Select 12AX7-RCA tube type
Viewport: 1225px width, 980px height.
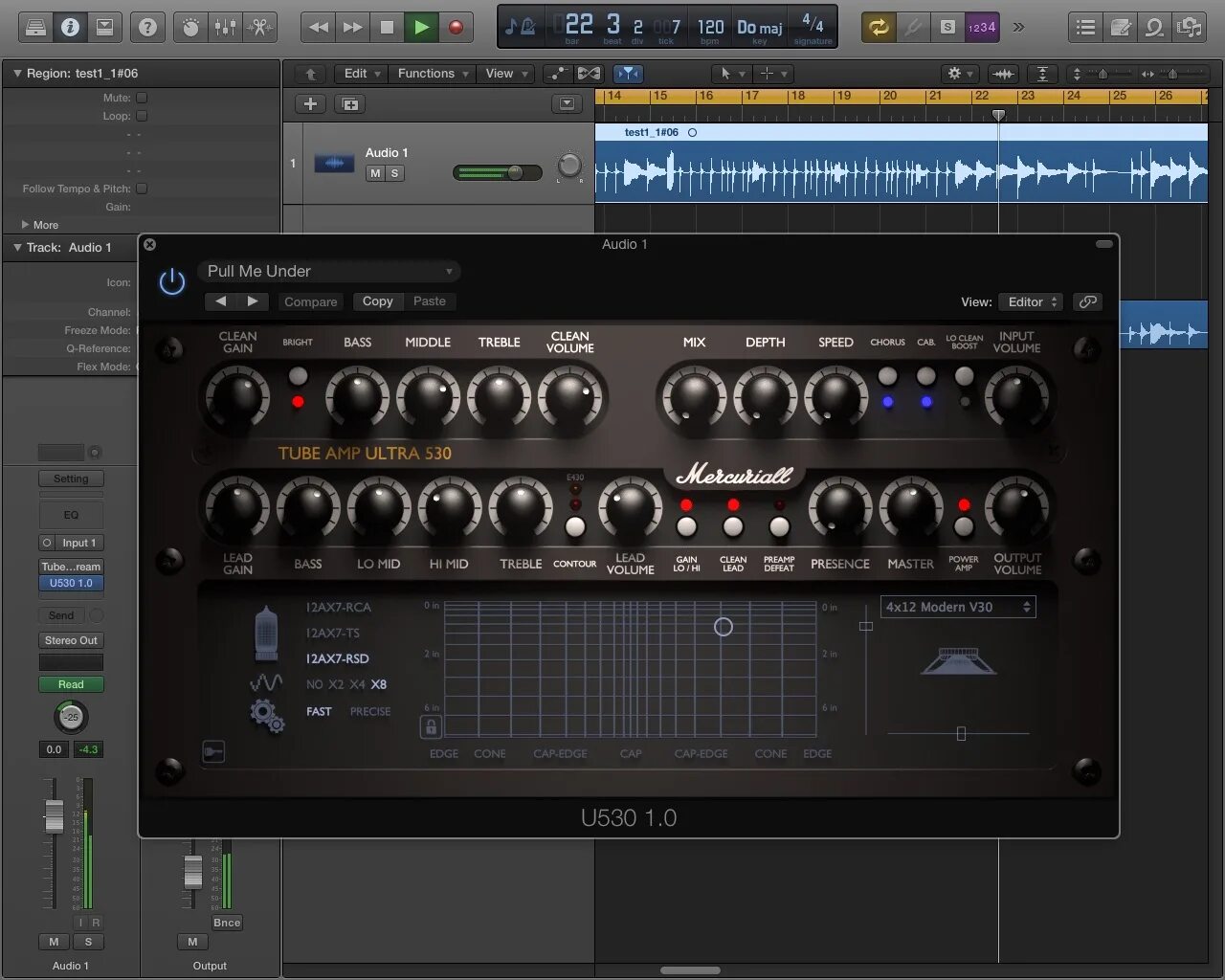(338, 607)
